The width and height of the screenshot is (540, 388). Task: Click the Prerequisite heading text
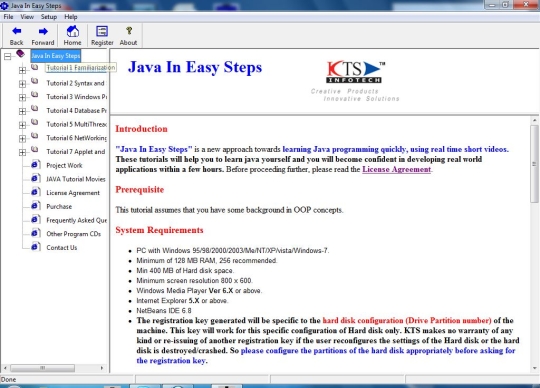pos(139,190)
